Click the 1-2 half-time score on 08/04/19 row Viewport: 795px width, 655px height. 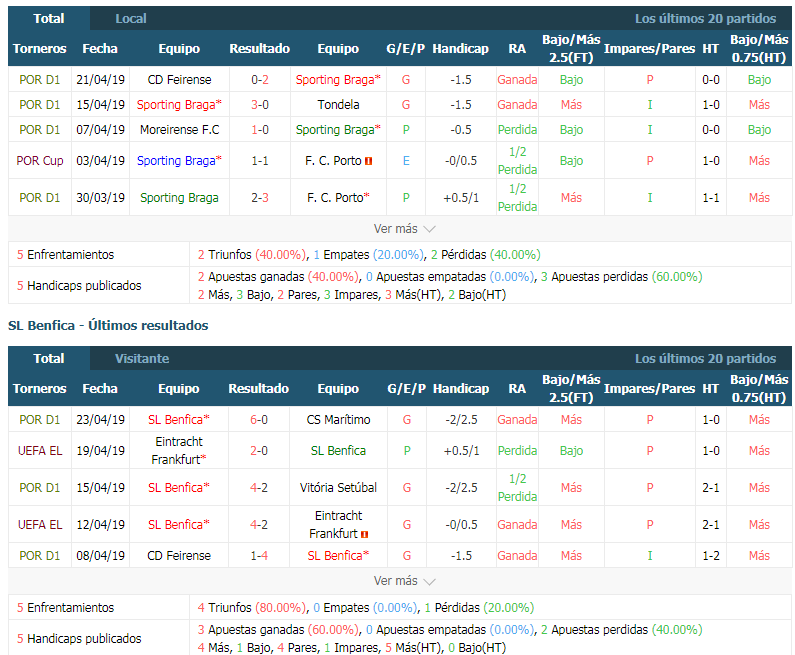tap(711, 556)
